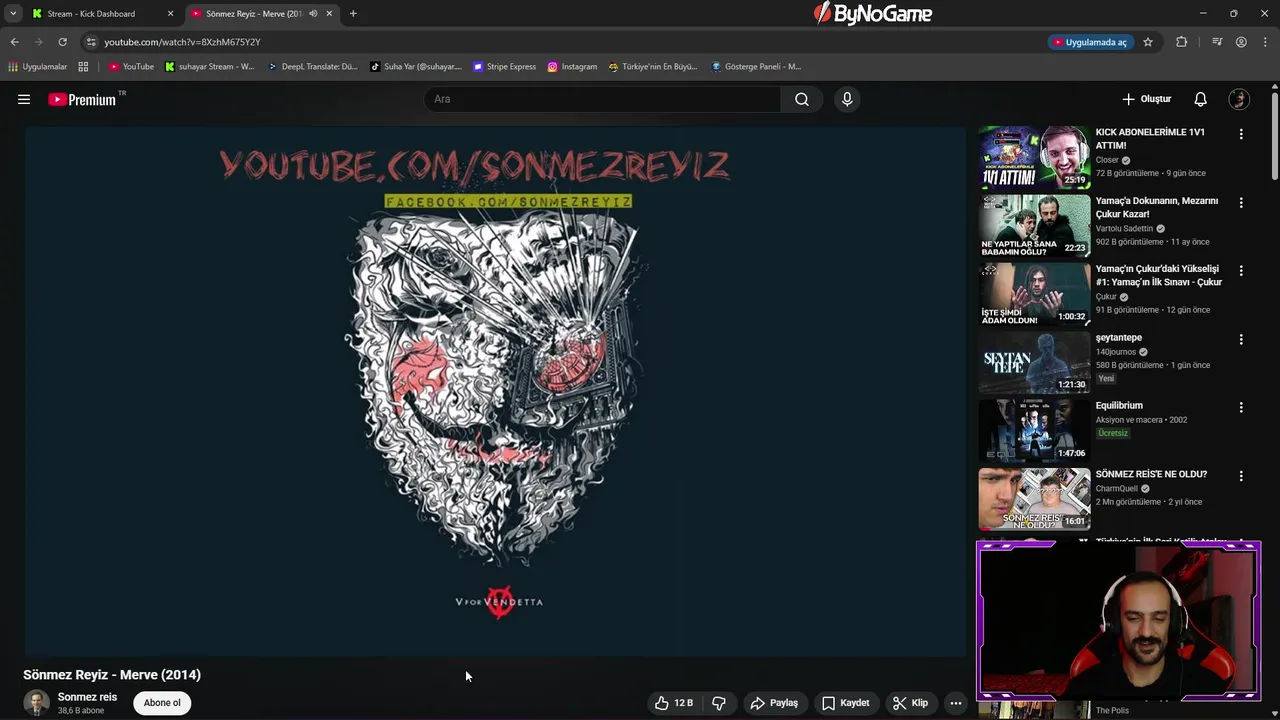Open Yamaç'a Dokunanın Mezarını thumbnail
Image resolution: width=1280 pixels, height=720 pixels.
1034,226
